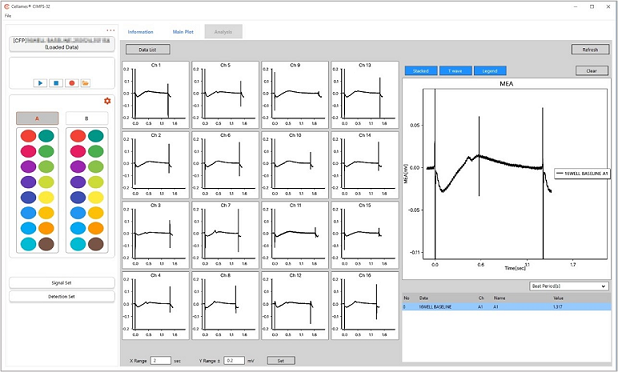Toggle the Stacked plot mode
Image resolution: width=618 pixels, height=372 pixels.
(x=421, y=71)
